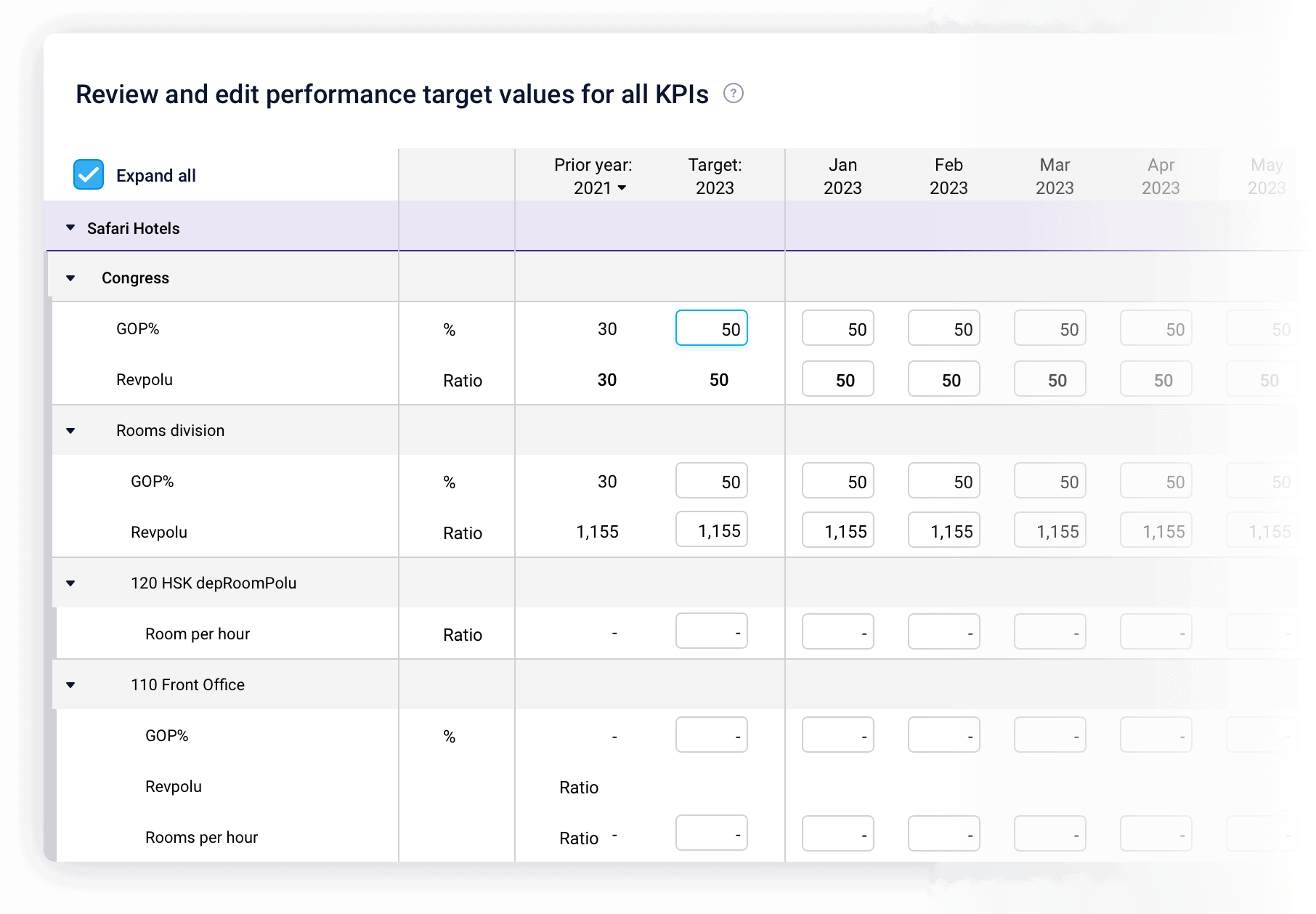The height and width of the screenshot is (914, 1316).
Task: Edit Rooms division Revpolu target value
Action: point(711,531)
